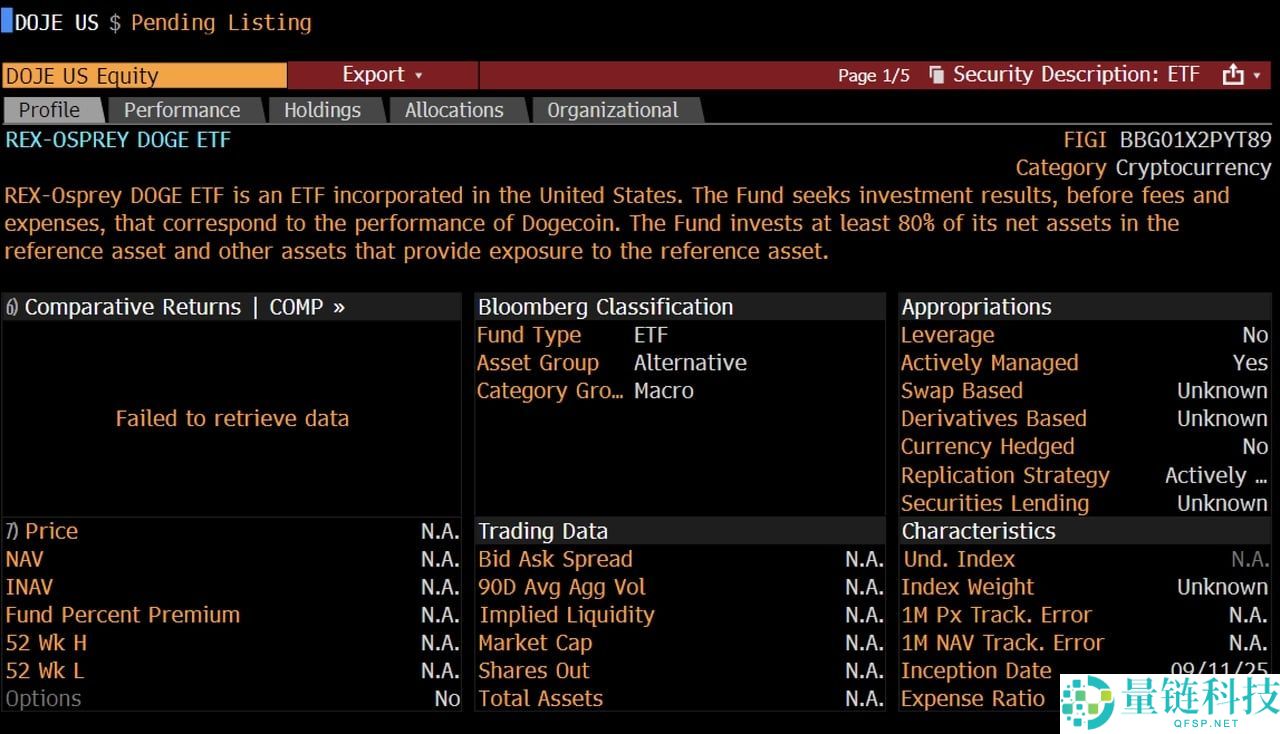Click the command line showing Pending Listing
The image size is (1280, 734).
221,22
